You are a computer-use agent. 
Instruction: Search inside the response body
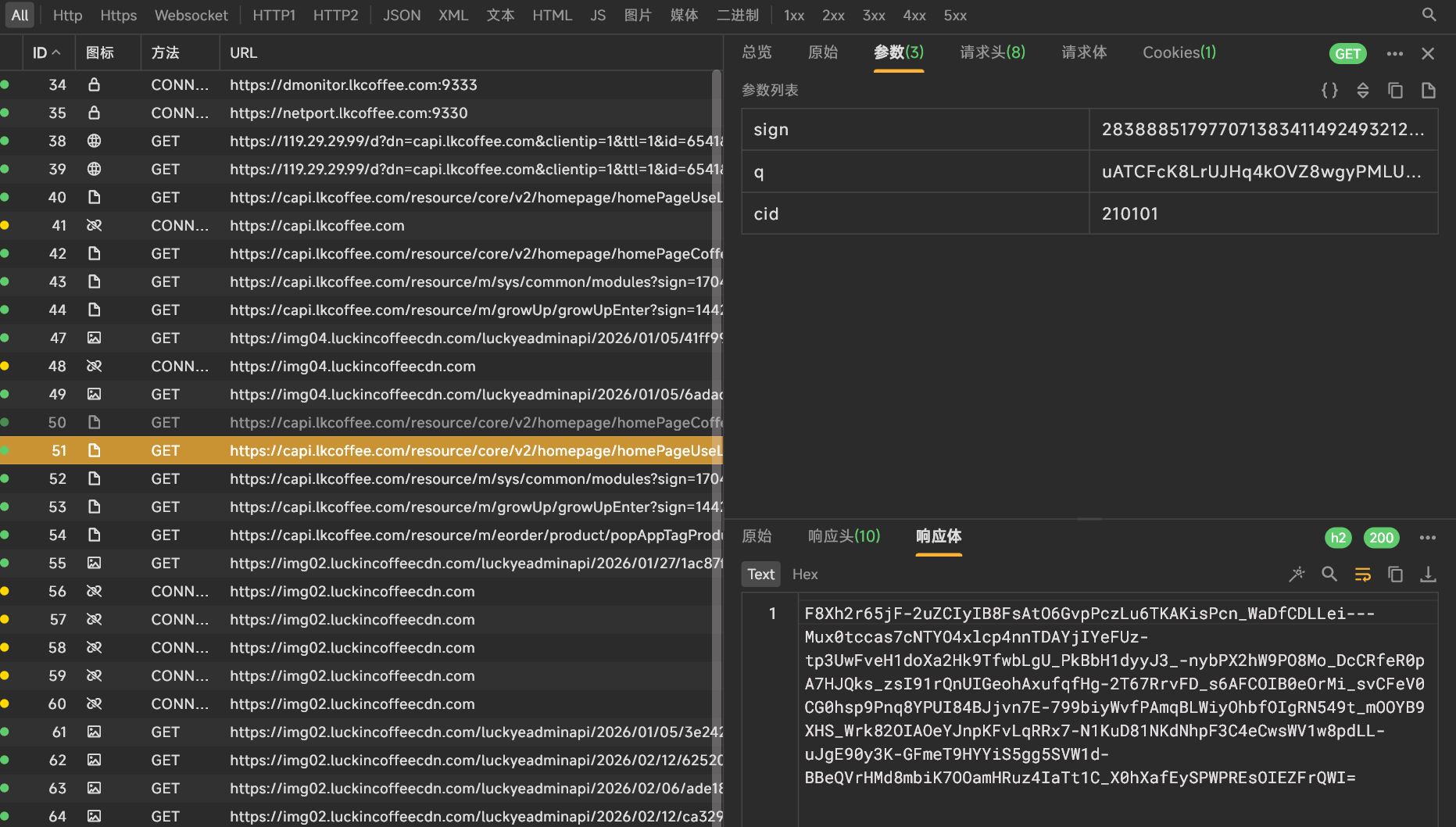pos(1329,575)
